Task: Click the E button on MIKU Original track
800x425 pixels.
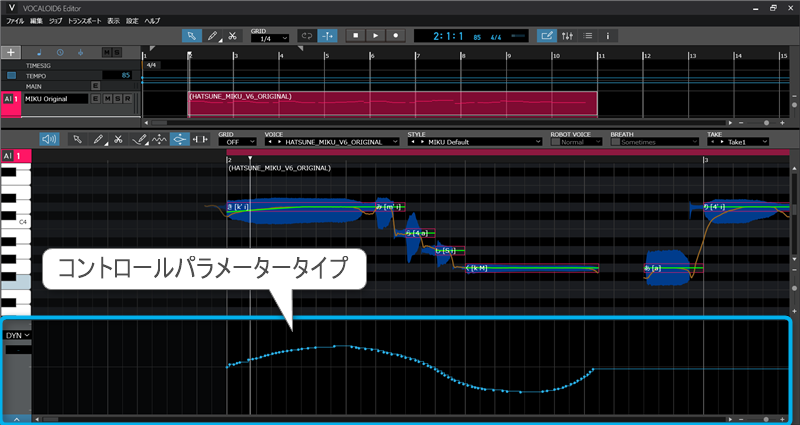Action: (x=95, y=99)
